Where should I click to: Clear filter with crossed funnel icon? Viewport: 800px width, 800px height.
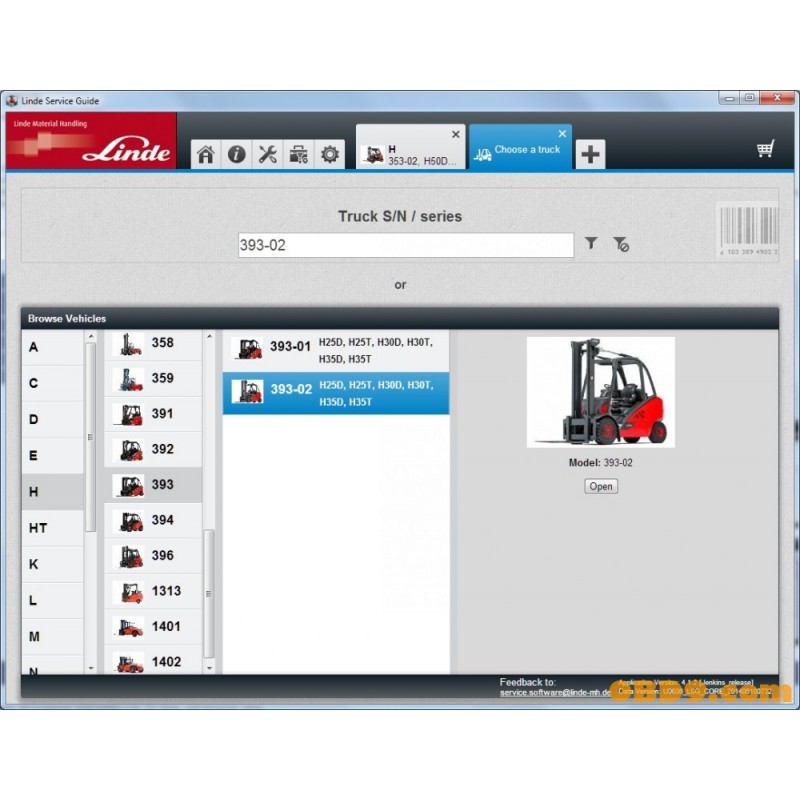tap(621, 244)
